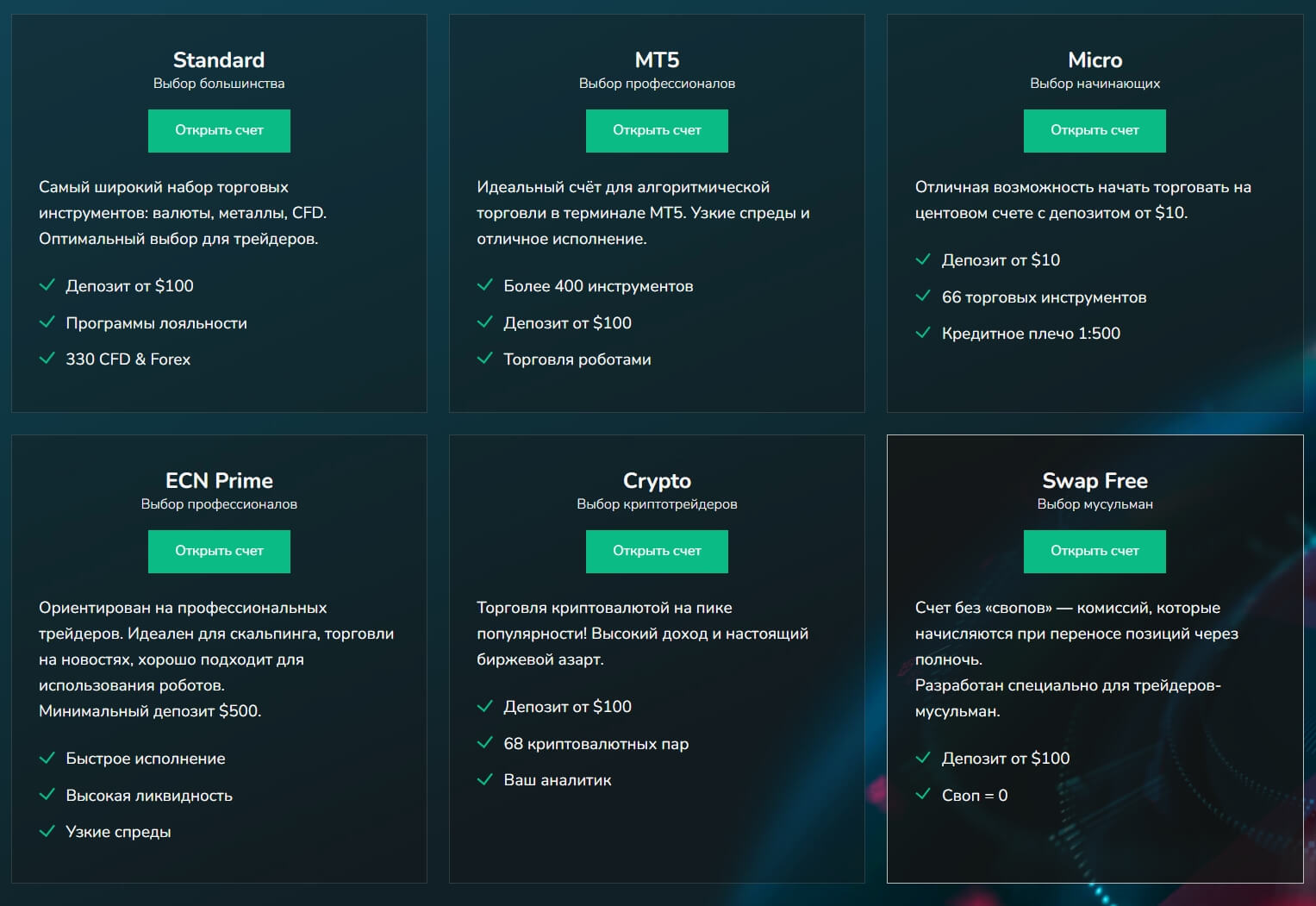This screenshot has height=906, width=1316.
Task: Click checkmark beside 'Торговля роботами'
Action: (485, 358)
